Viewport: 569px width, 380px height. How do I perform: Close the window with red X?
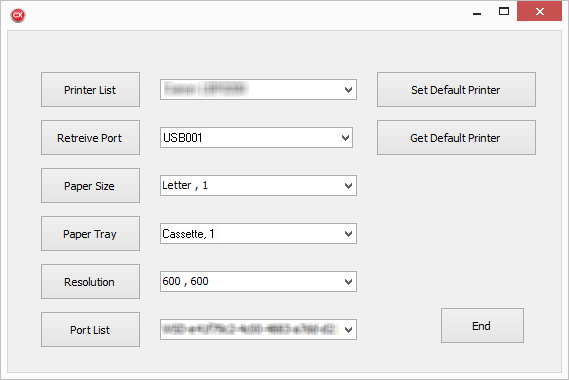click(x=539, y=11)
